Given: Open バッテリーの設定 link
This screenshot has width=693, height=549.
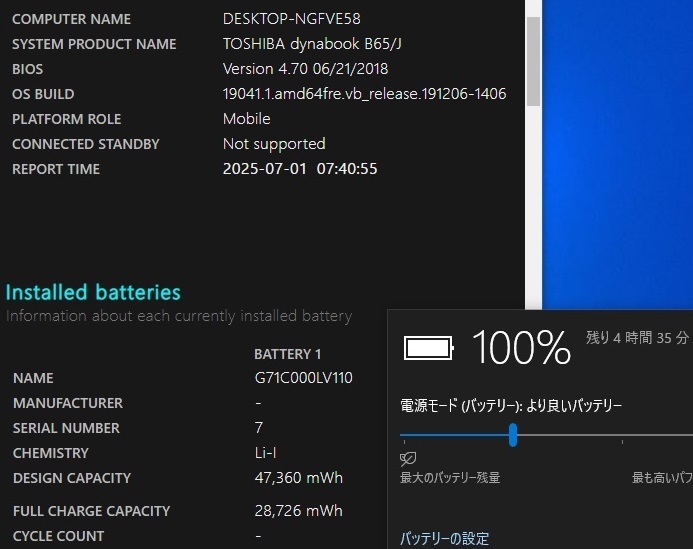Looking at the screenshot, I should click(x=444, y=538).
